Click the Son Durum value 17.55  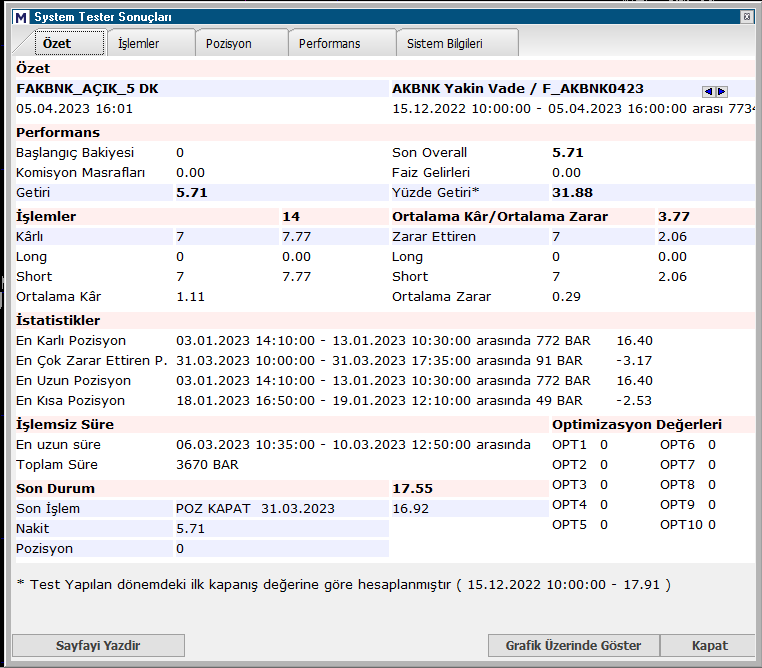tap(412, 488)
